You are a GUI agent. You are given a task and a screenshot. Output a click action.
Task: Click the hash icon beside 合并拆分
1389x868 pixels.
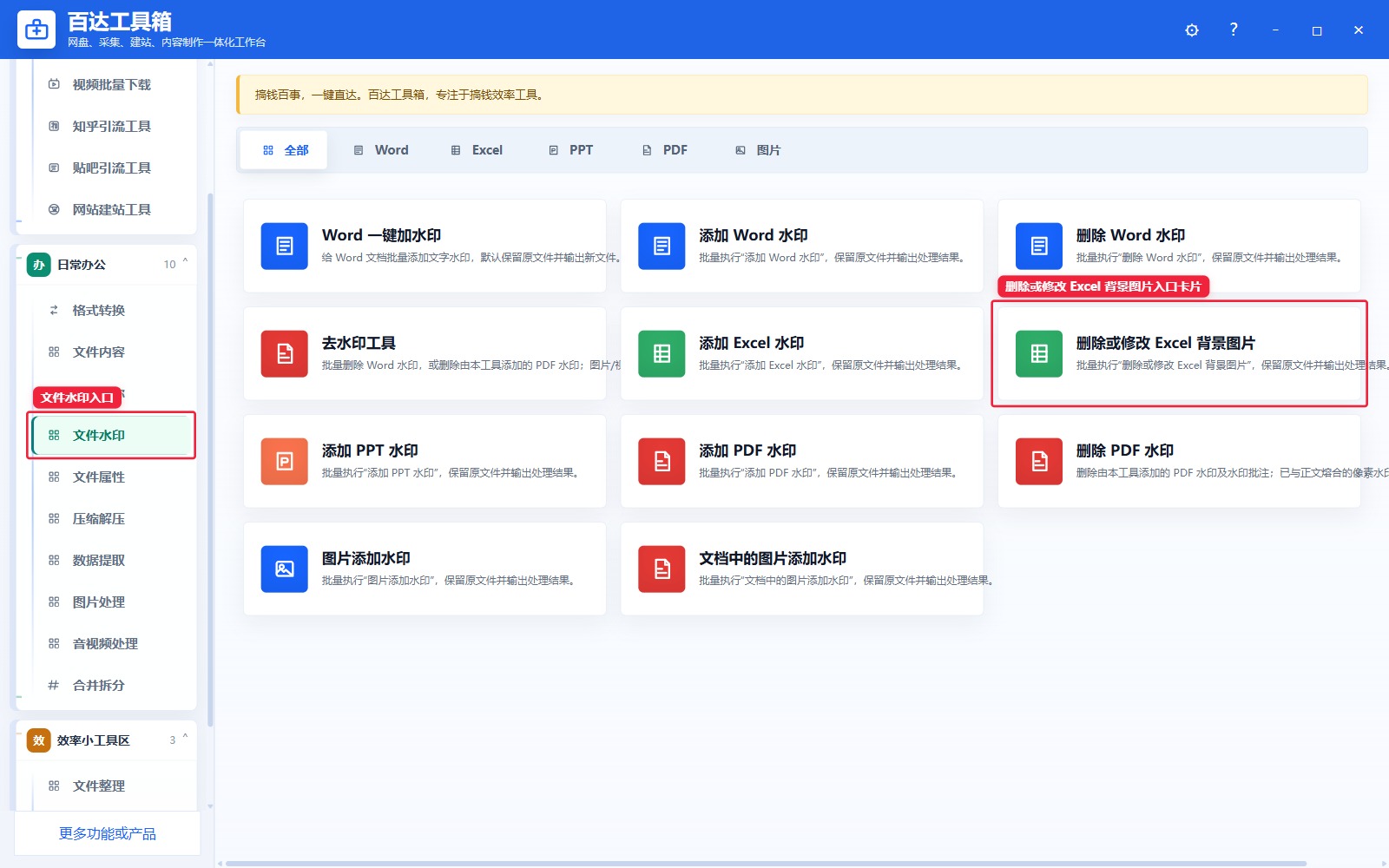54,685
